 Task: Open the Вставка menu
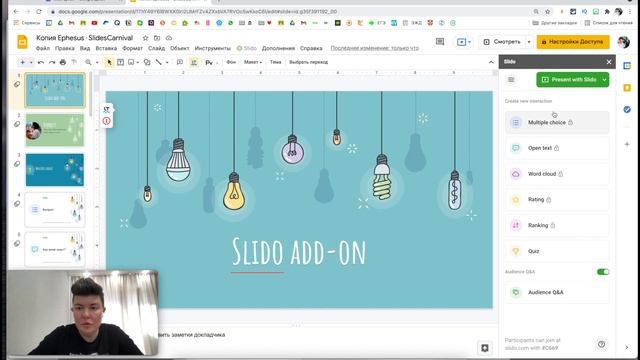pos(106,48)
